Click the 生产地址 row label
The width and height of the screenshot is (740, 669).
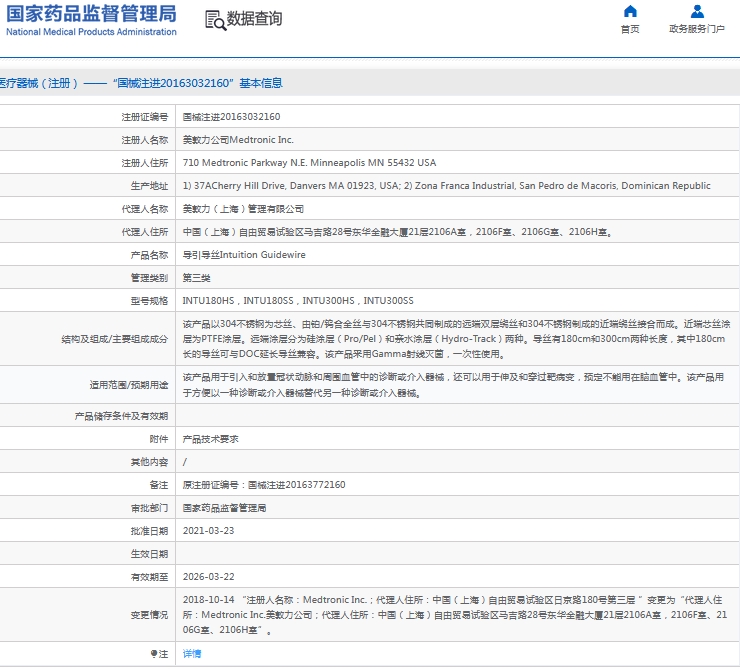pos(149,186)
